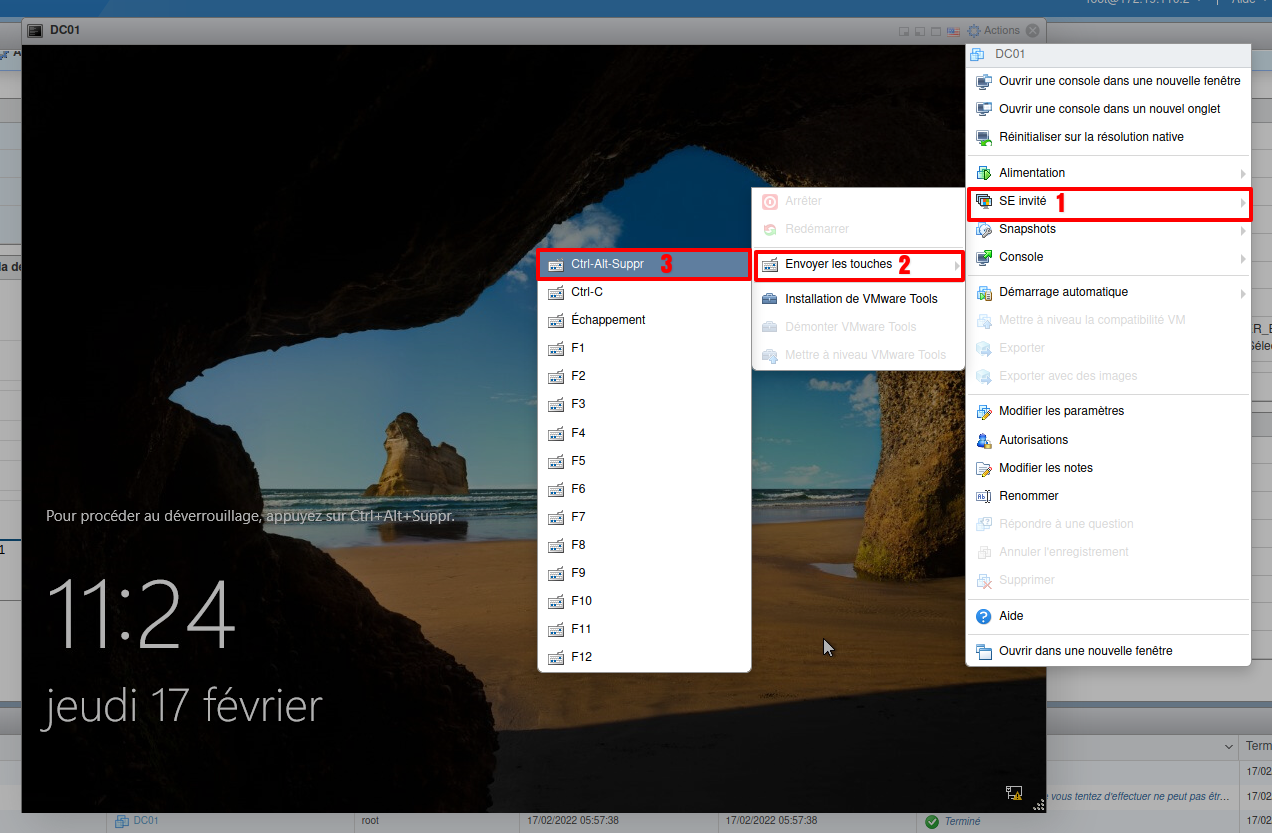
Task: Send the F5 key to the guest
Action: [x=578, y=461]
